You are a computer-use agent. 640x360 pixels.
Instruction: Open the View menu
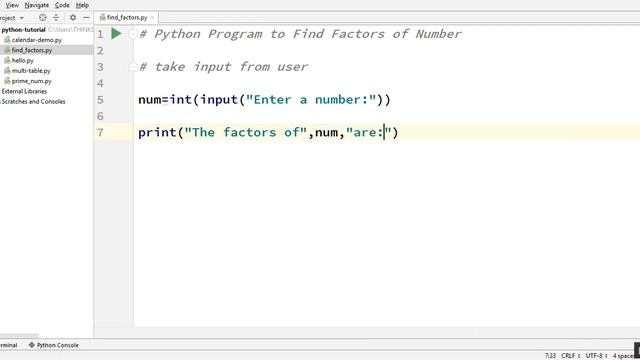[x=12, y=5]
